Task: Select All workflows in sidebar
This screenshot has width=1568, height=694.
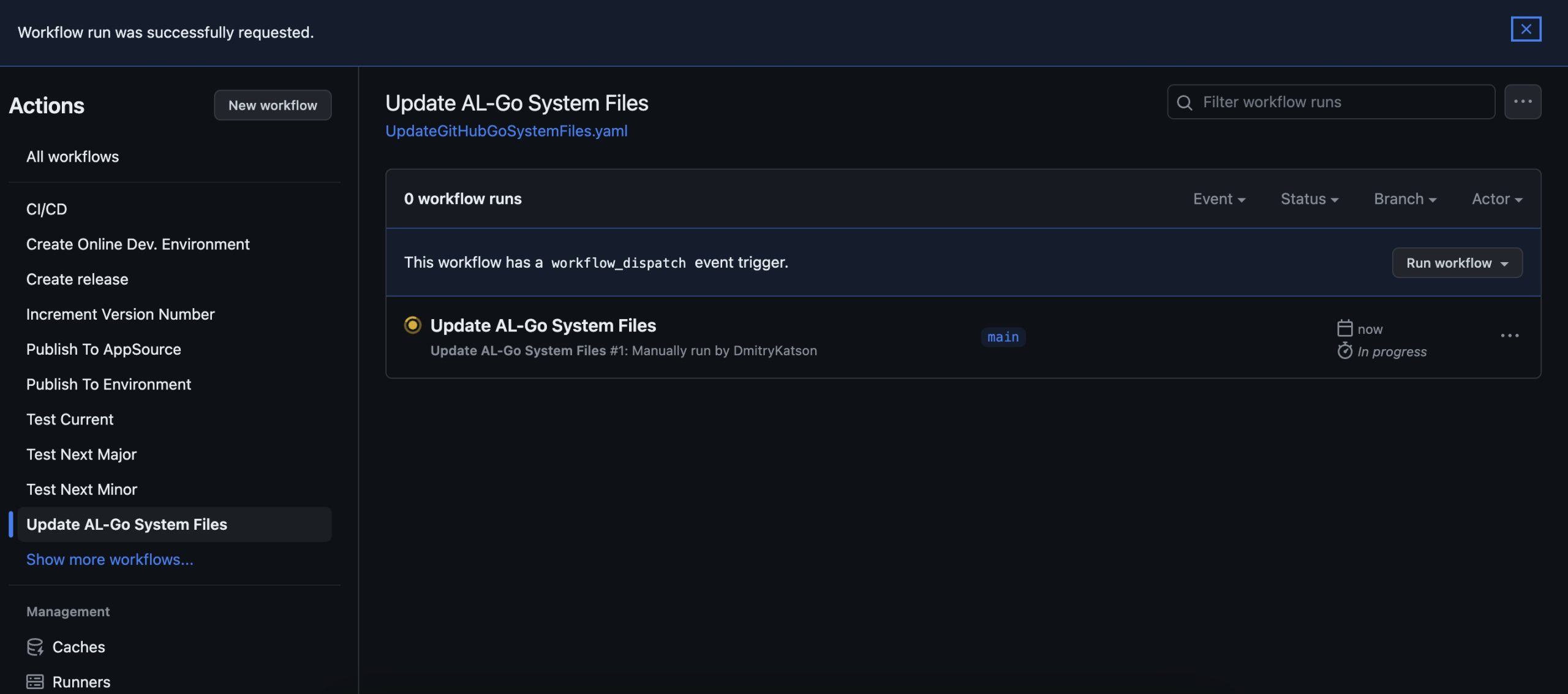Action: click(72, 157)
